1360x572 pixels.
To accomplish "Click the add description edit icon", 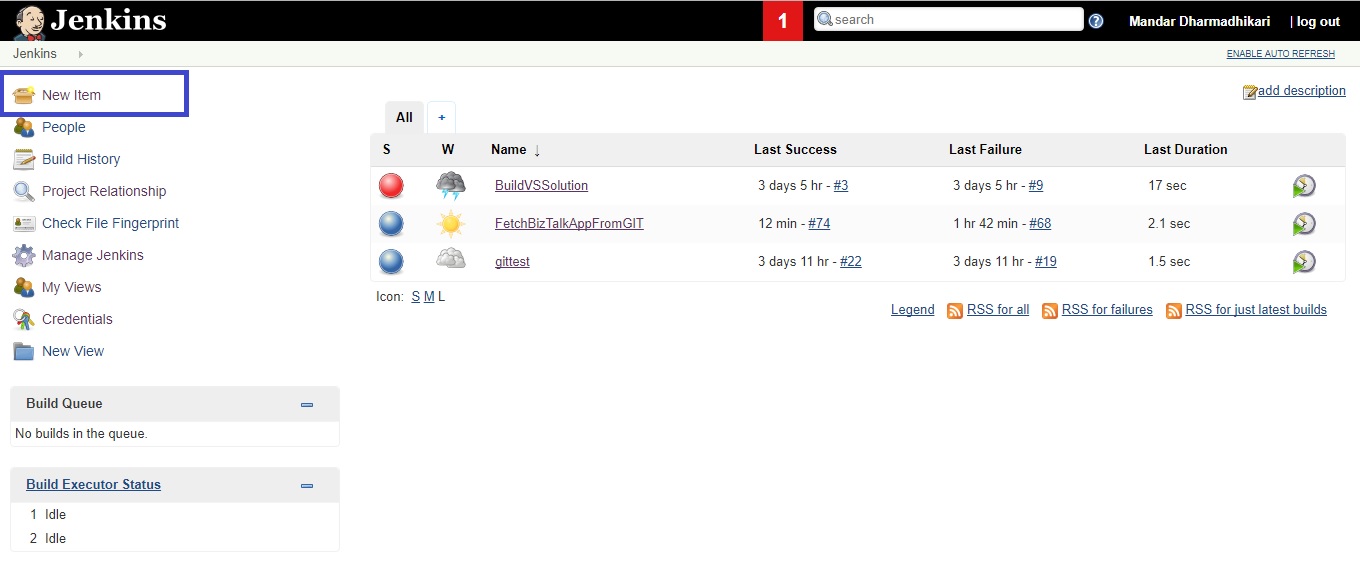I will (1250, 92).
